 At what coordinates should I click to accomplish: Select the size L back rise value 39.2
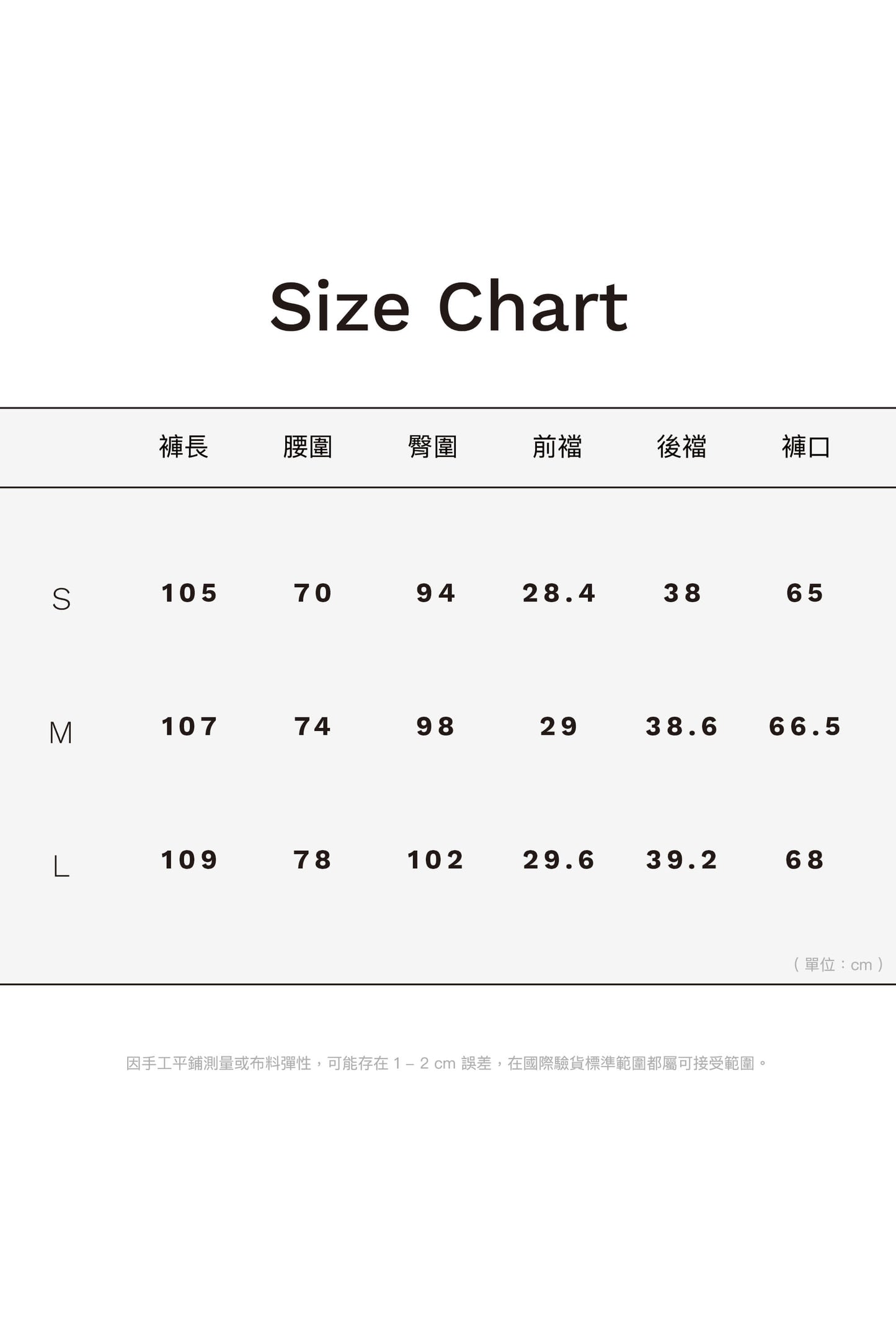[681, 860]
